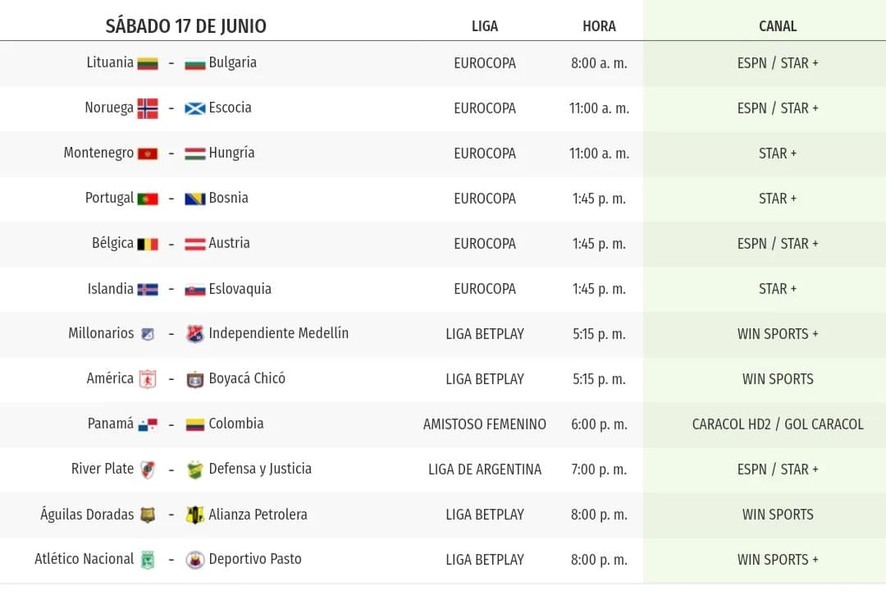Open the Deportivo Pasto team link
Image resolution: width=886 pixels, height=600 pixels.
pos(255,559)
